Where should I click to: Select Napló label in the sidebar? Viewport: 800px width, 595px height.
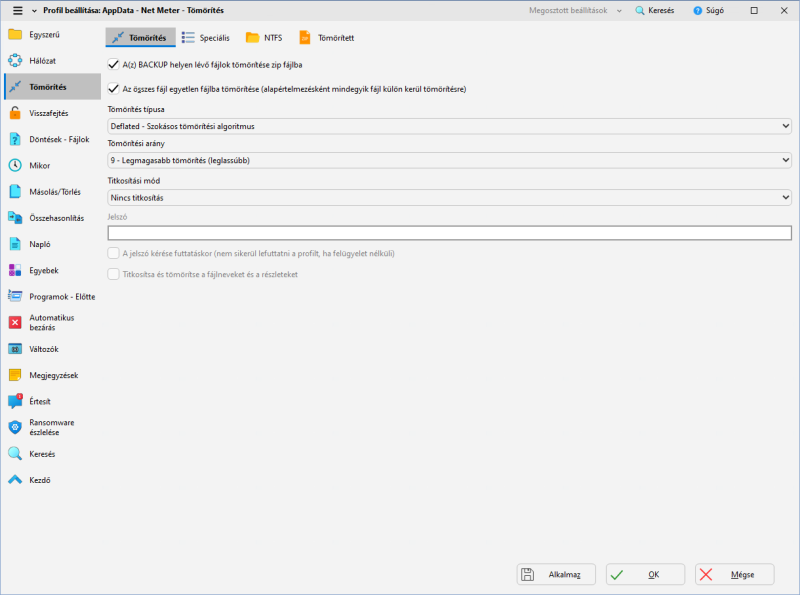coord(40,244)
